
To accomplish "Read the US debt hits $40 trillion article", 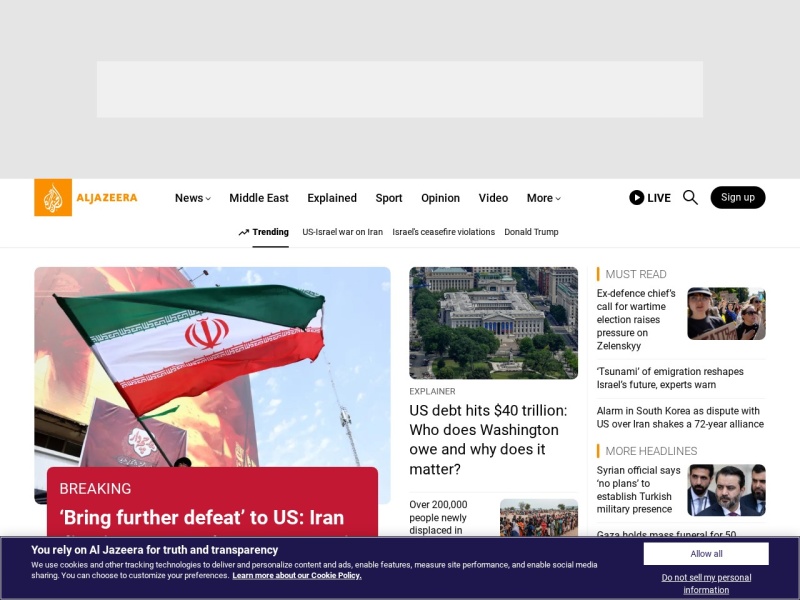I will pos(488,440).
